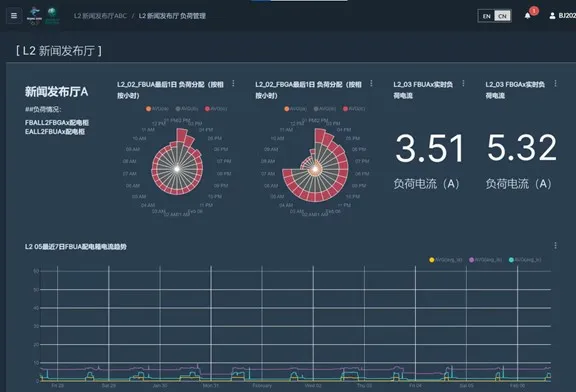Switch language to EN

tap(486, 16)
